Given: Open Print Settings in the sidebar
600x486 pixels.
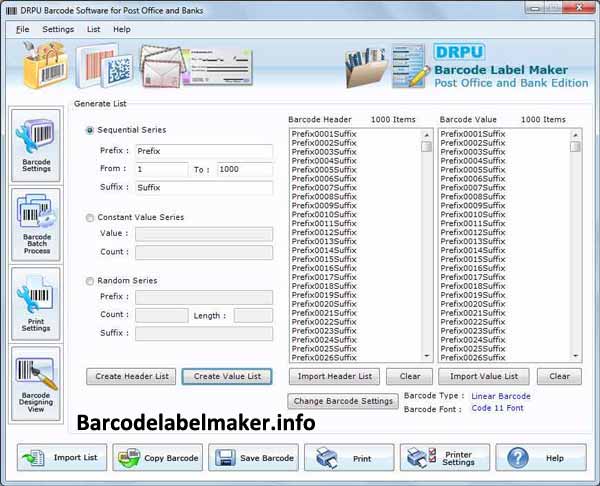Looking at the screenshot, I should point(36,304).
